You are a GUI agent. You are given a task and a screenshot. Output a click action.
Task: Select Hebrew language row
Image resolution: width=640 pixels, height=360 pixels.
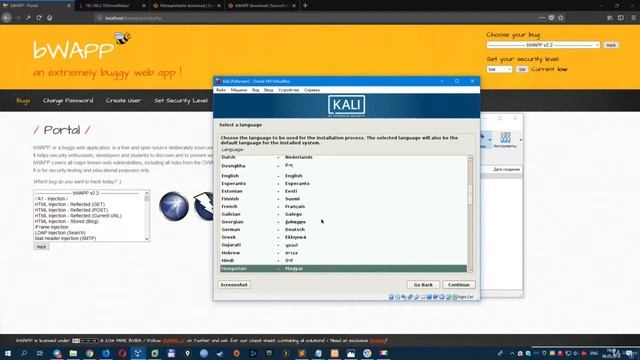coord(343,253)
